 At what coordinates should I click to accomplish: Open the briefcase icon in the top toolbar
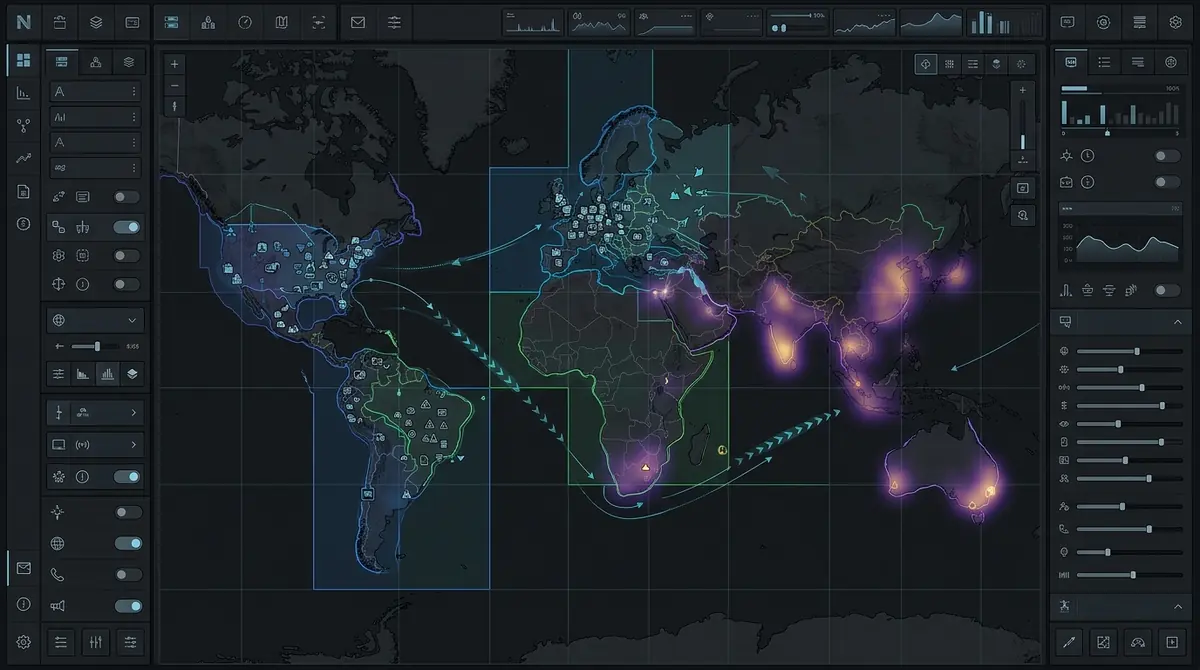coord(60,22)
